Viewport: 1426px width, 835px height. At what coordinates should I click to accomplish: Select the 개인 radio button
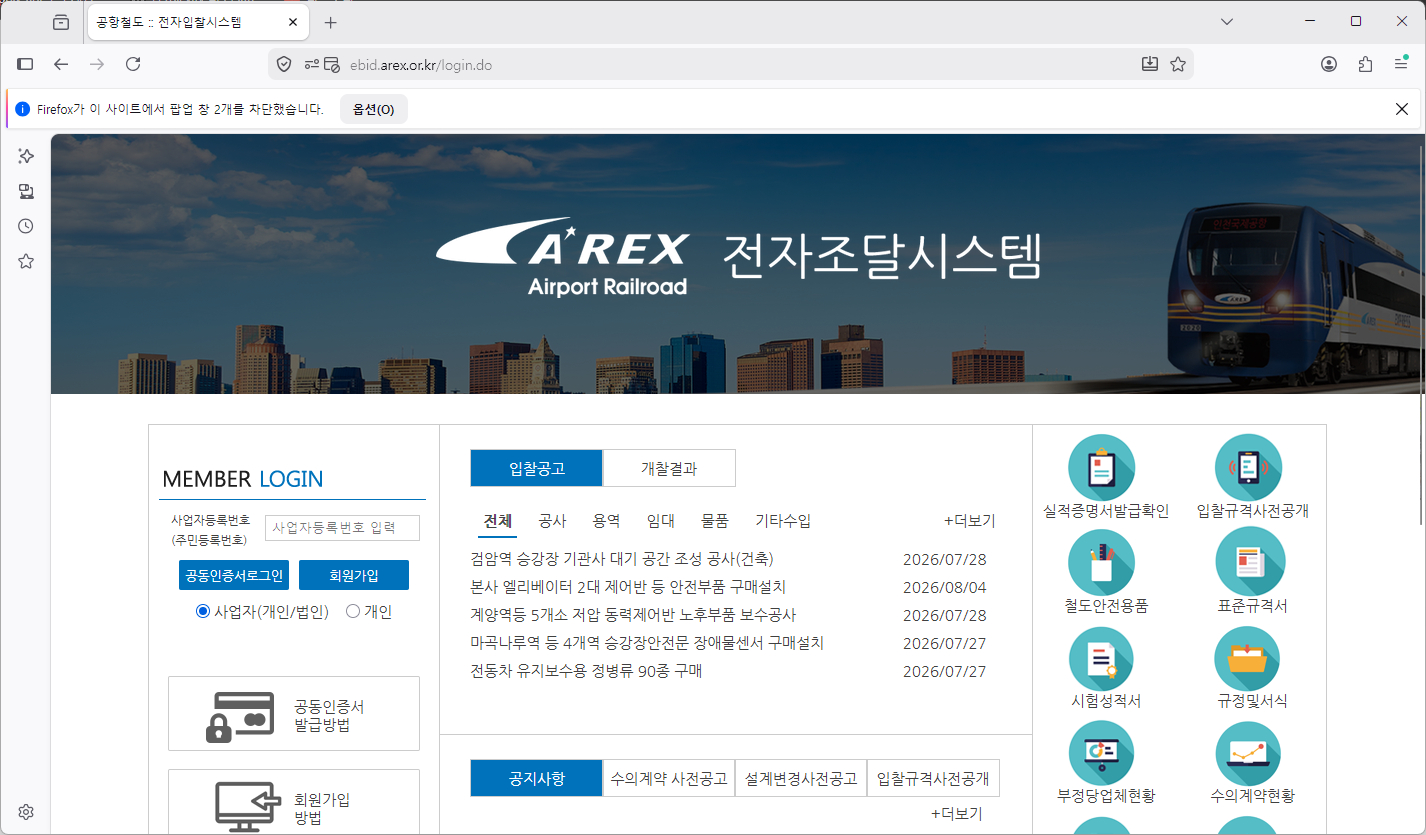click(x=352, y=612)
